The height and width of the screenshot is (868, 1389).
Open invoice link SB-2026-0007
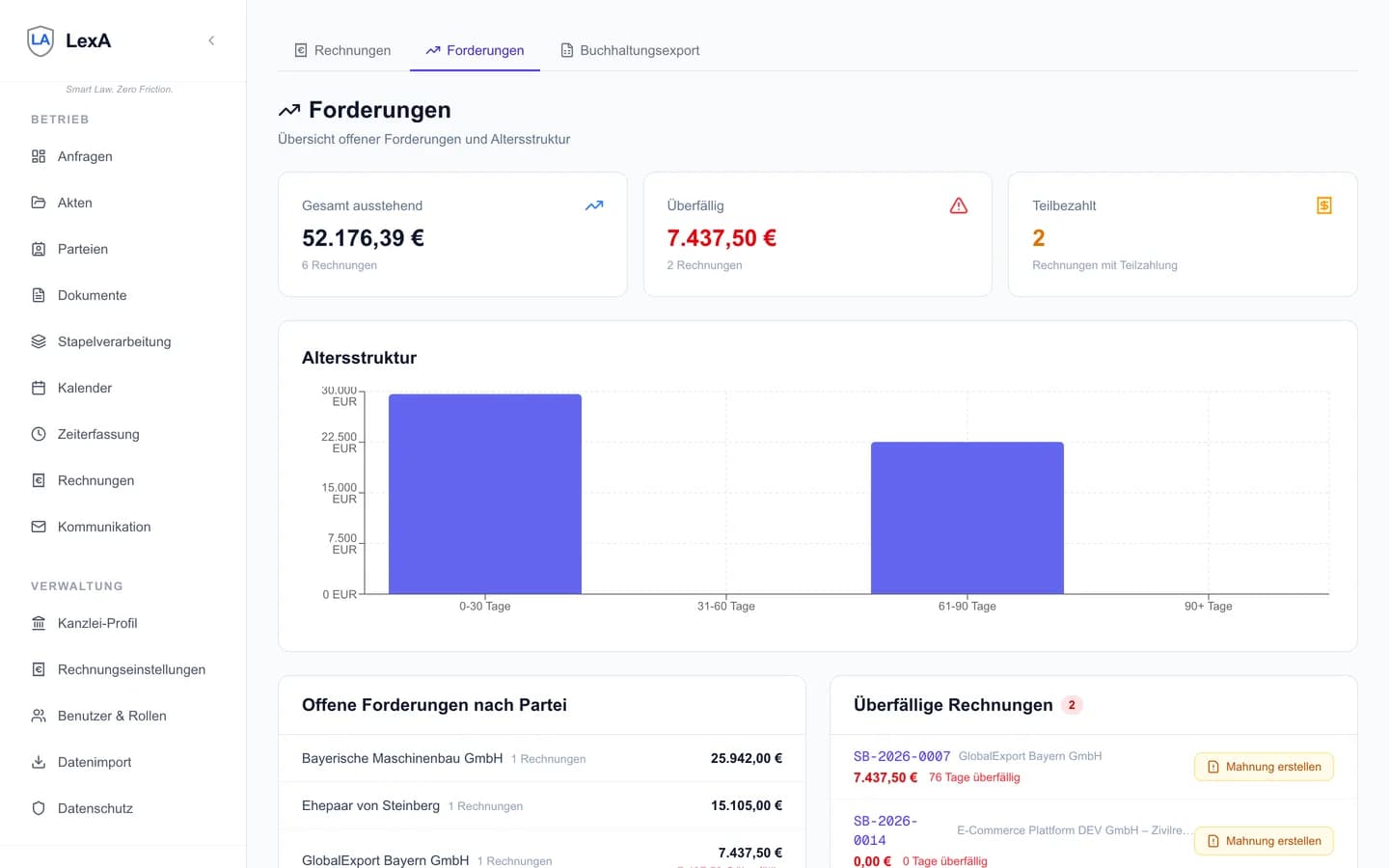tap(902, 756)
